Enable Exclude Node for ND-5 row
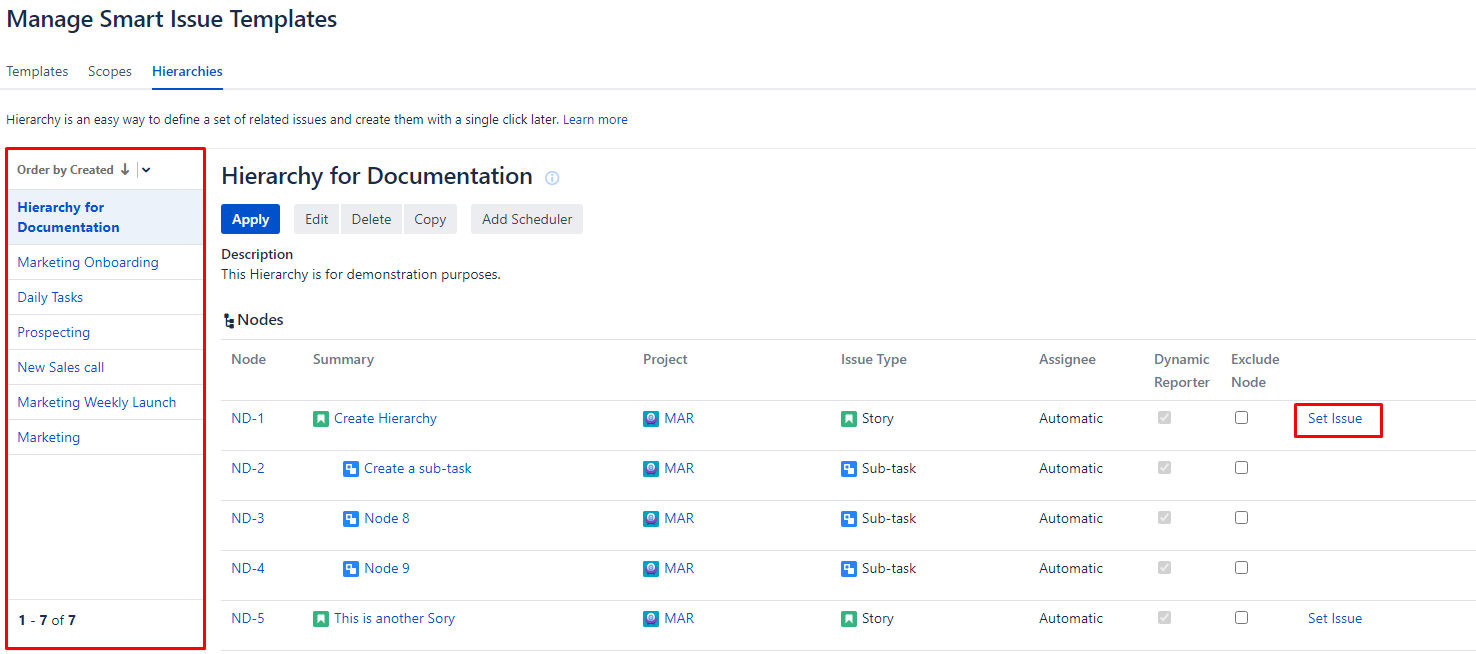This screenshot has height=654, width=1476. [x=1241, y=618]
